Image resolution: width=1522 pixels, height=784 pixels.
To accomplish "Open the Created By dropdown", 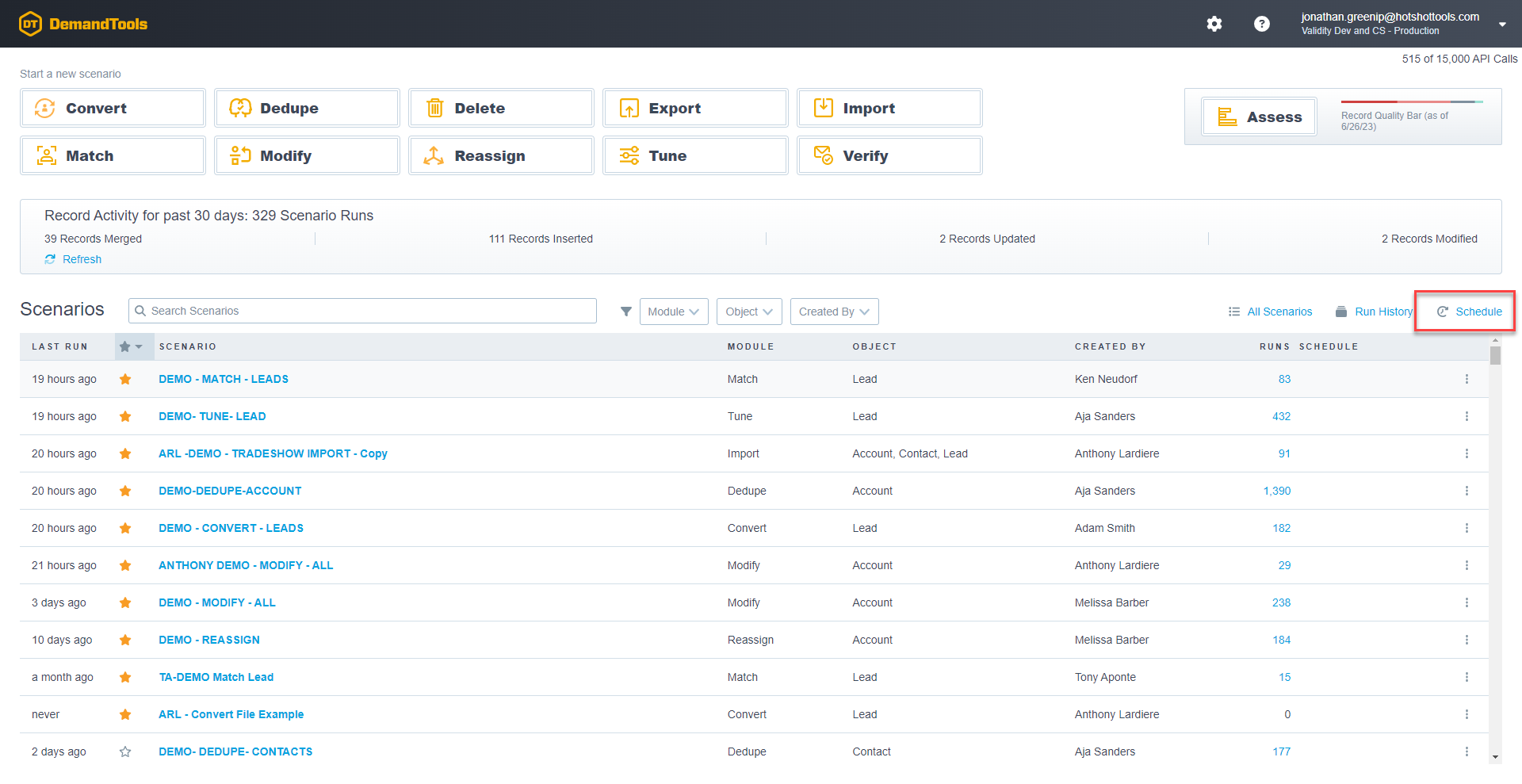I will click(834, 311).
